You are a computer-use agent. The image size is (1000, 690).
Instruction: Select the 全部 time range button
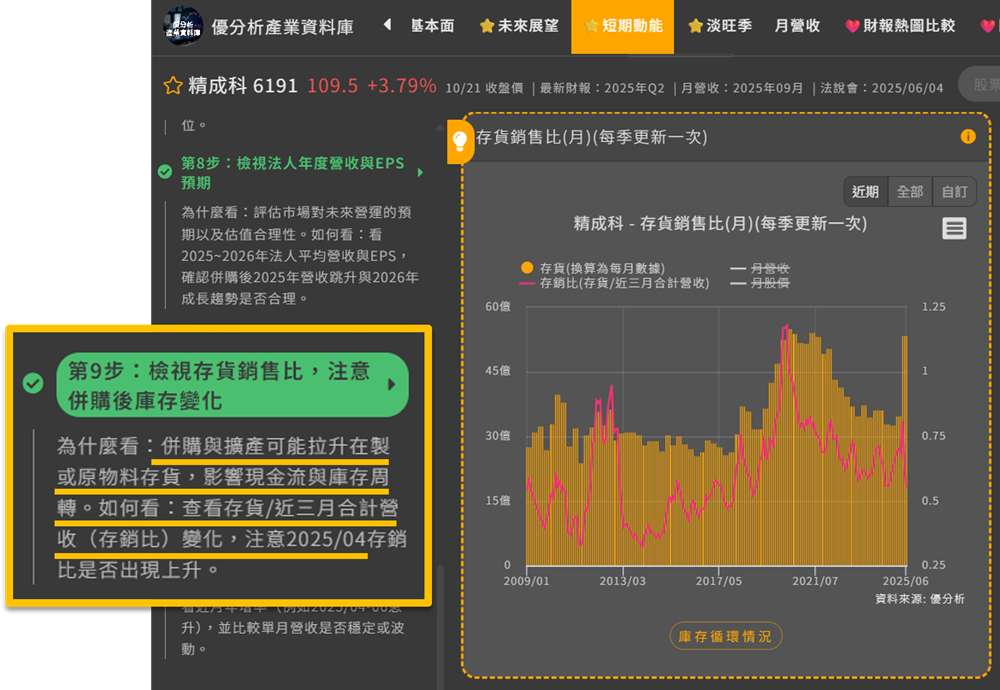point(910,192)
